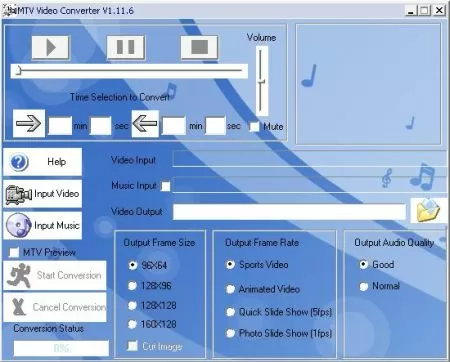This screenshot has height=362, width=450.
Task: Click the end time seconds field
Action: 215,126
